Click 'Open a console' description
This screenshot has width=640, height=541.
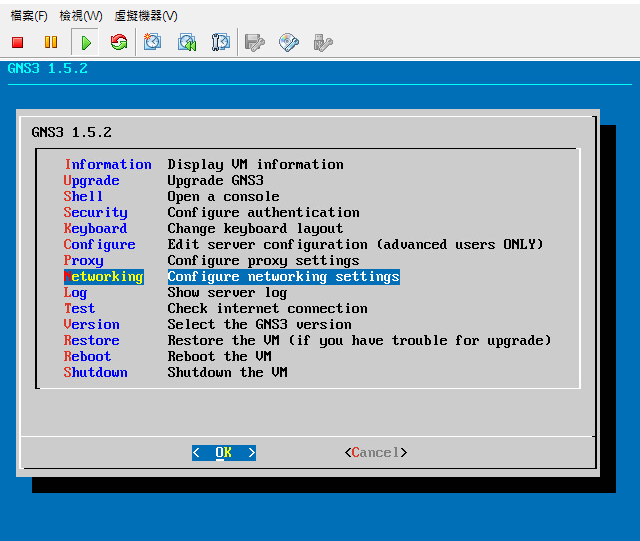click(223, 196)
